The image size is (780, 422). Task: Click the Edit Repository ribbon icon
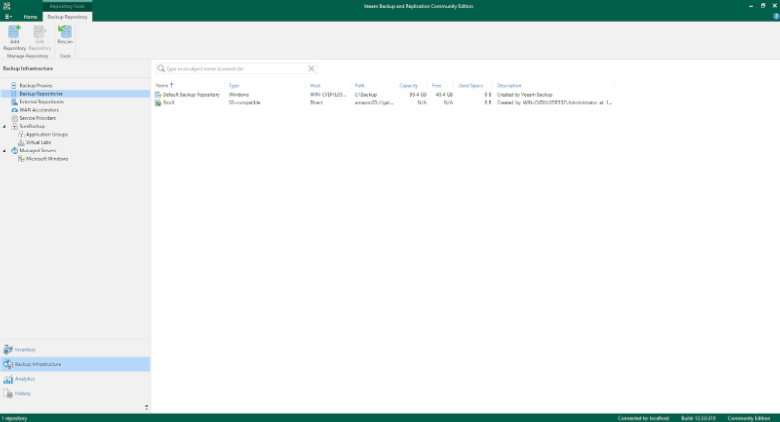39,32
